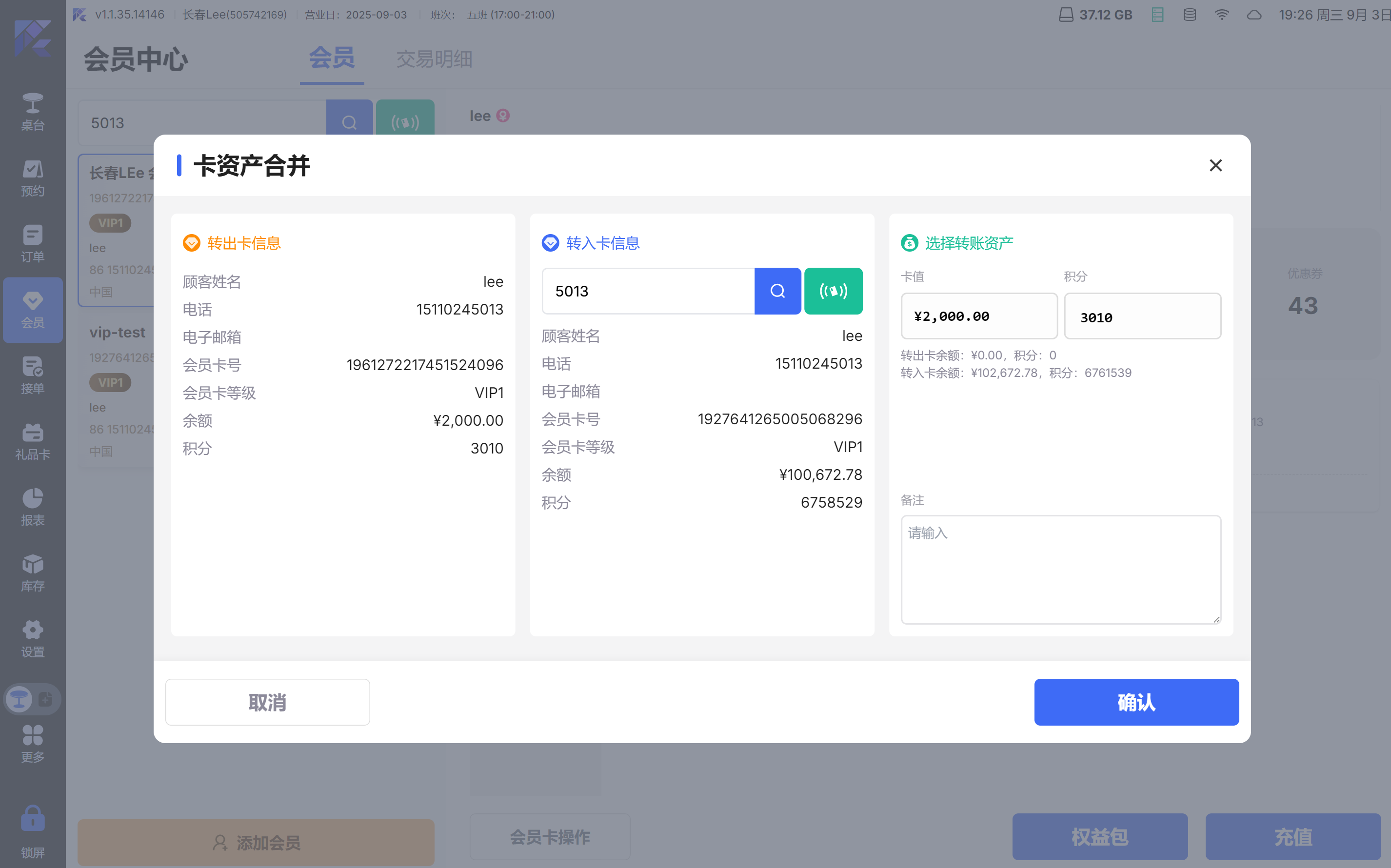Click the green card-reader scan button
This screenshot has height=868, width=1391.
pos(833,291)
